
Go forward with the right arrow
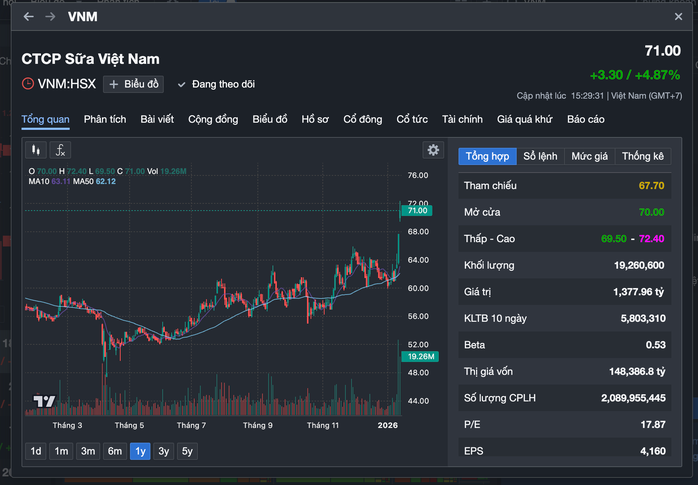(50, 17)
